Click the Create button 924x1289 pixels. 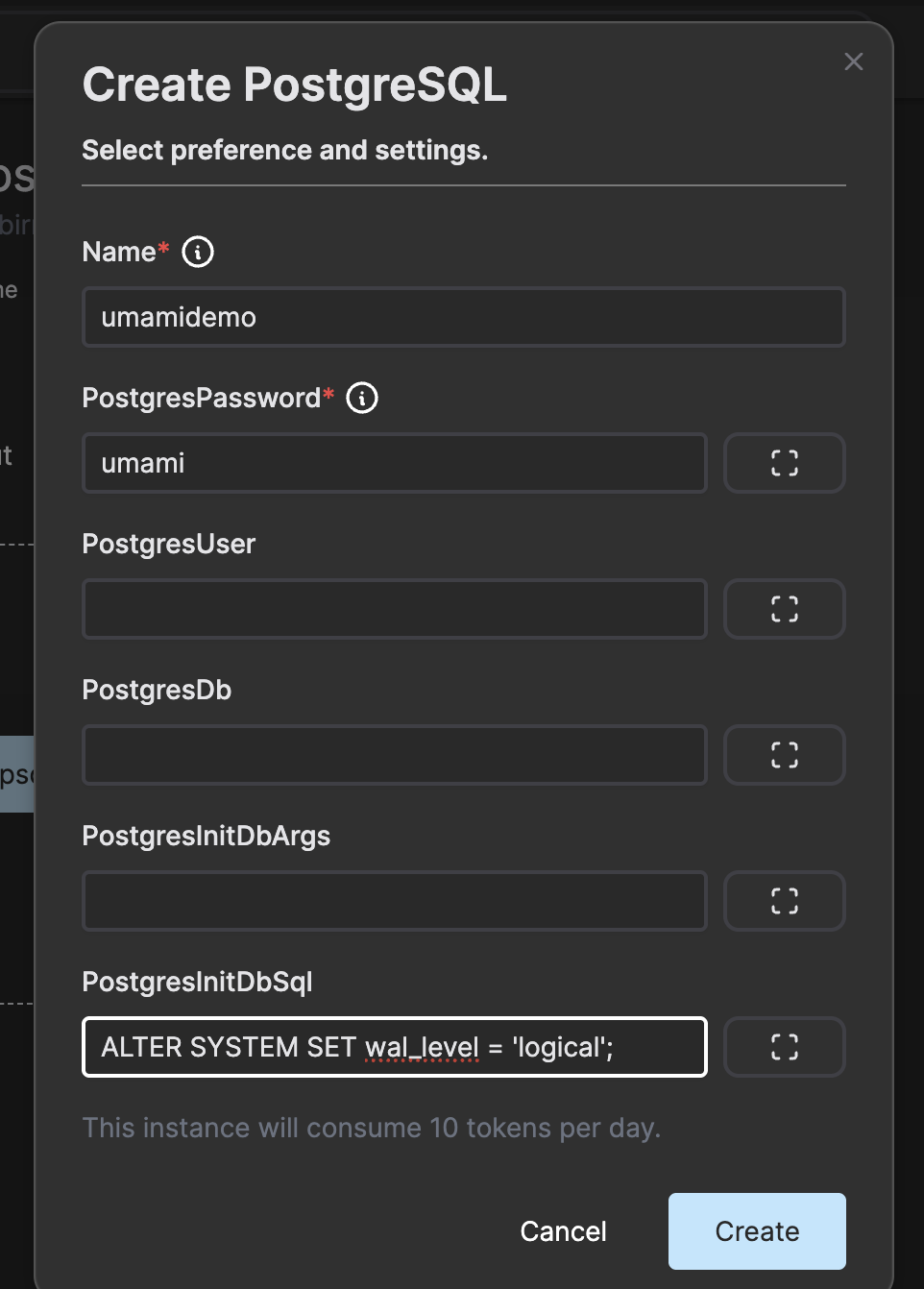tap(757, 1231)
